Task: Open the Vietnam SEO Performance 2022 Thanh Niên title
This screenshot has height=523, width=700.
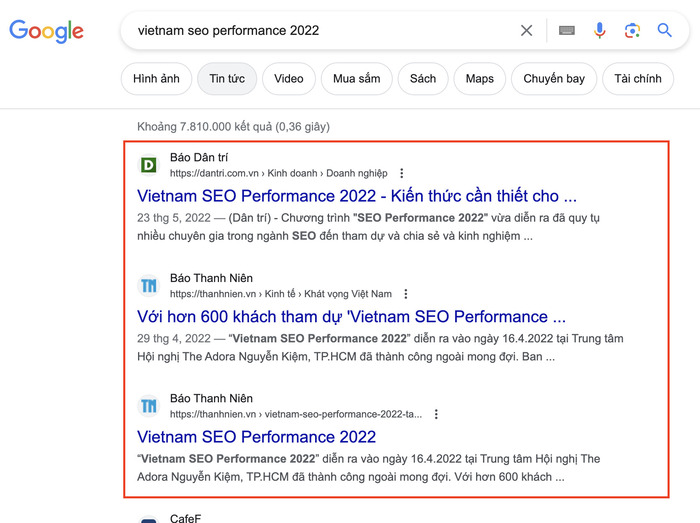Action: [257, 436]
